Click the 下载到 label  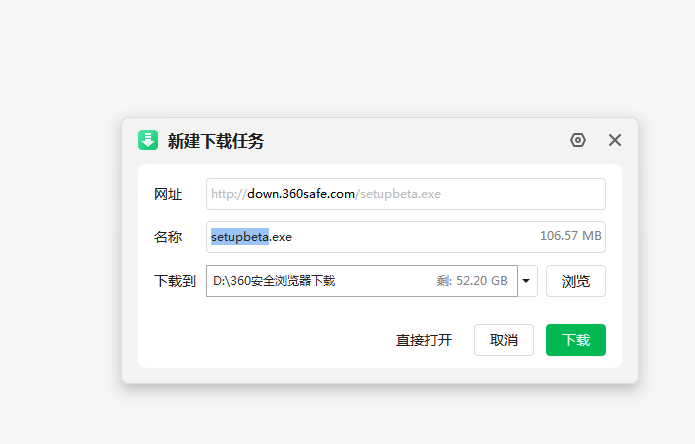(174, 281)
